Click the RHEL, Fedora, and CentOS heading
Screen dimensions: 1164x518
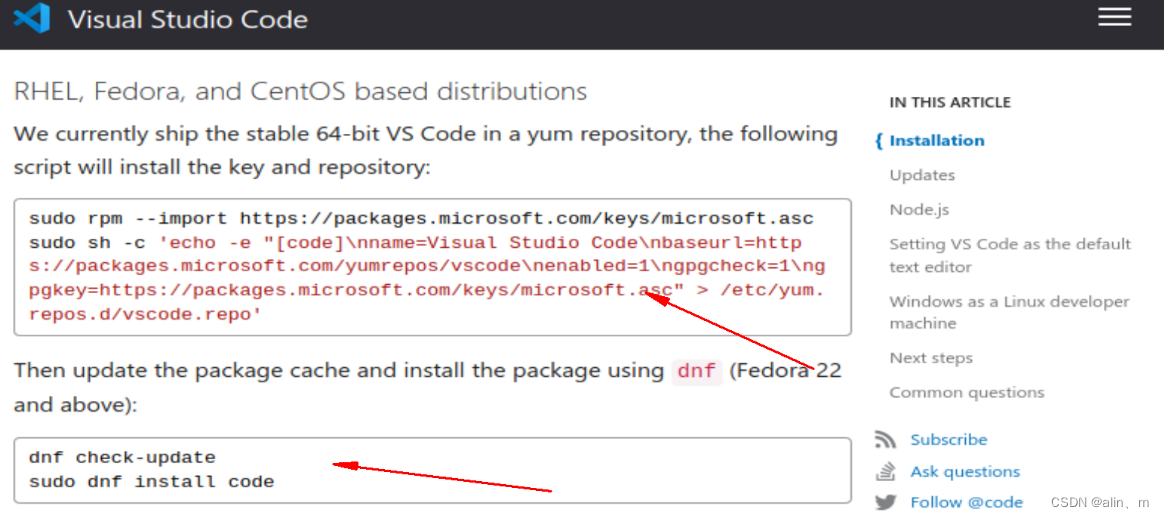[300, 92]
